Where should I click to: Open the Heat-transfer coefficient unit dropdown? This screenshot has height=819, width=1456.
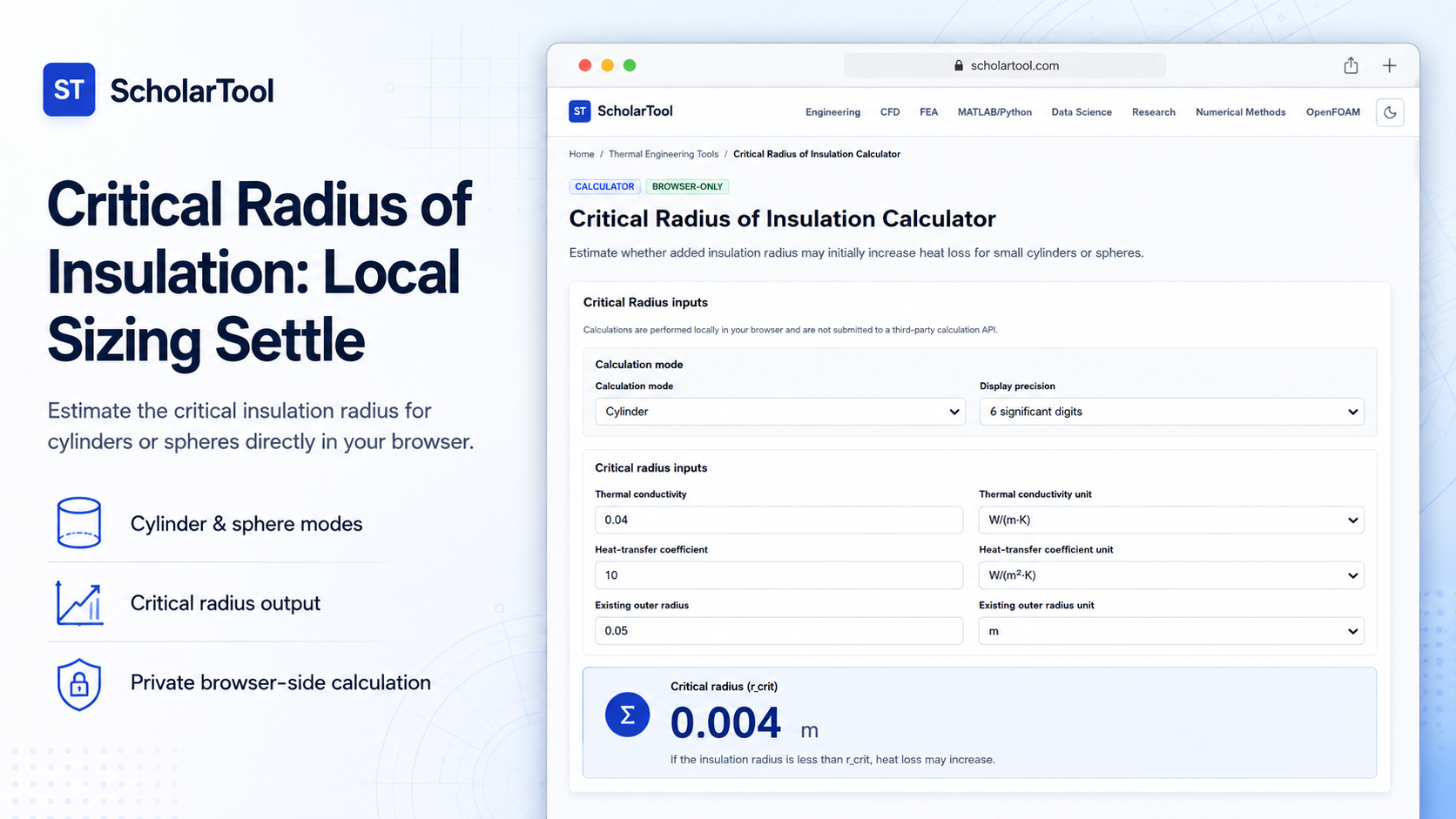(x=1171, y=575)
